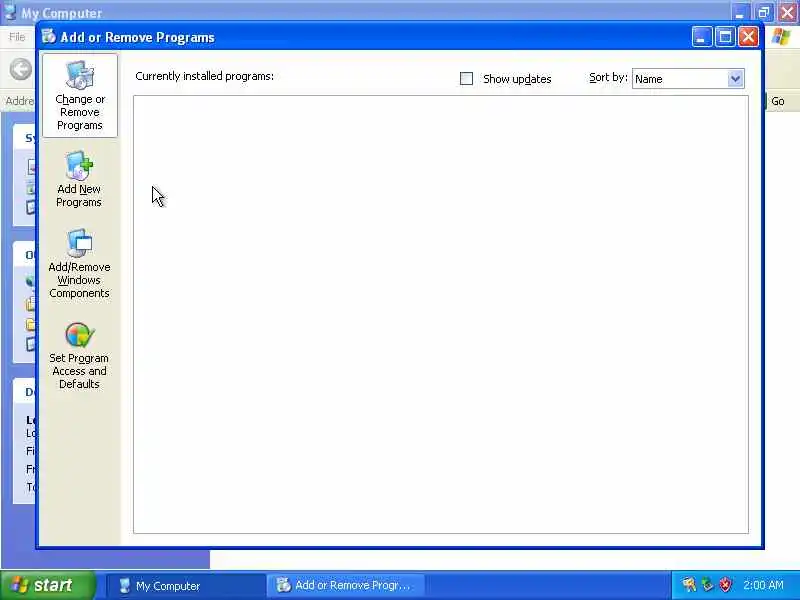800x600 pixels.
Task: Click the first system tray icon
Action: (689, 585)
